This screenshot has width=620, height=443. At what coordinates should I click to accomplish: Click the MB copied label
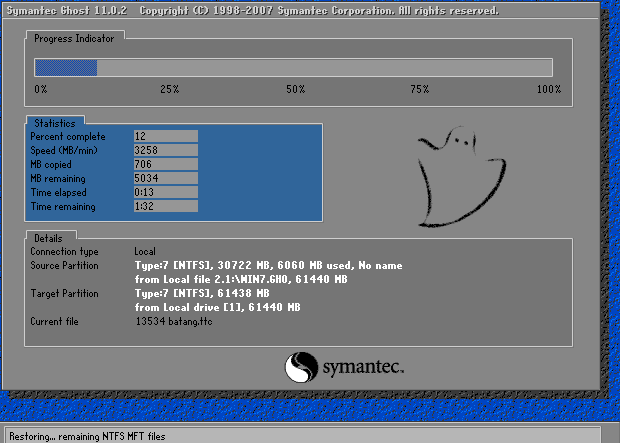click(x=51, y=165)
